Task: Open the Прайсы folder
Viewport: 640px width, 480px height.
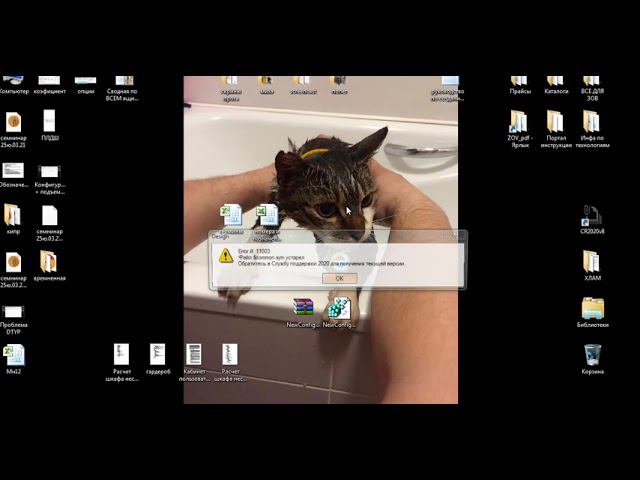Action: coord(520,85)
